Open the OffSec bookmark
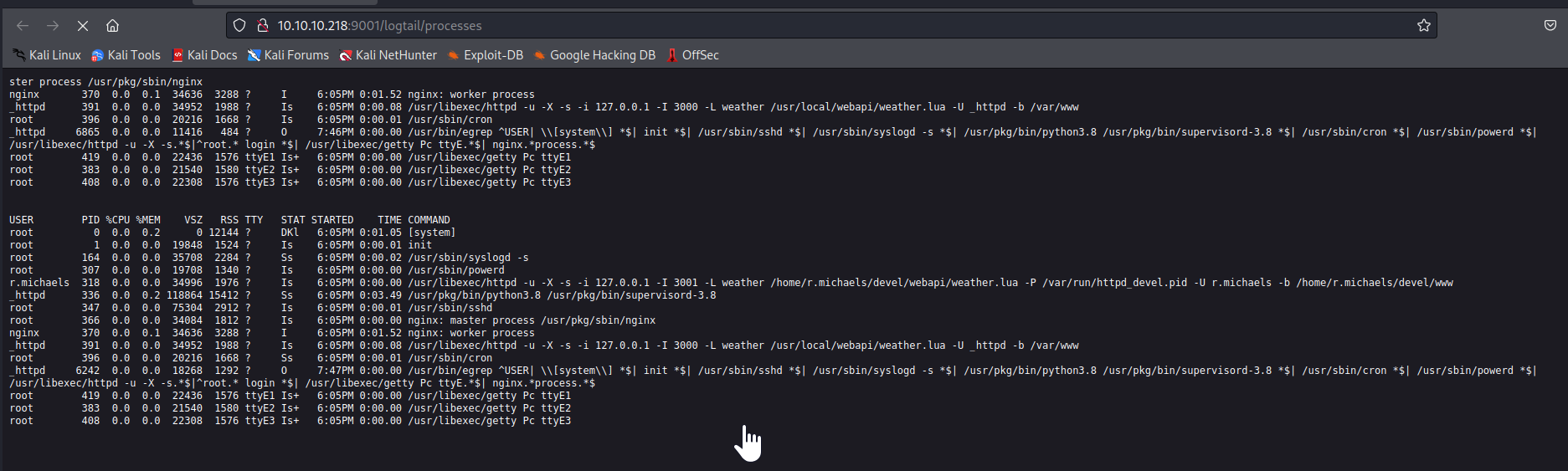 693,55
